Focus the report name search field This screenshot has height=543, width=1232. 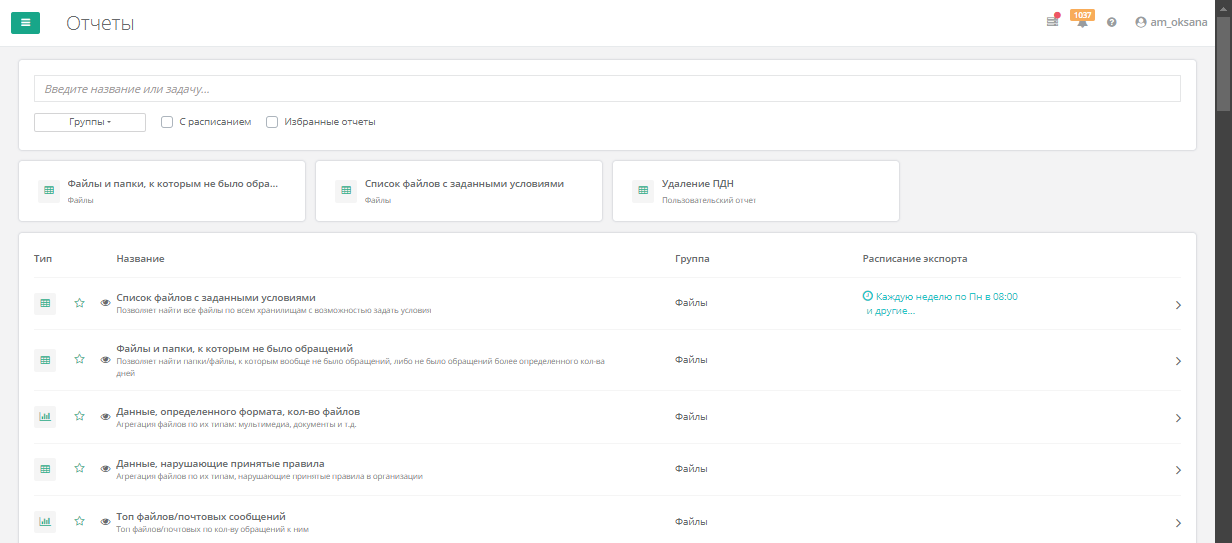click(x=607, y=89)
